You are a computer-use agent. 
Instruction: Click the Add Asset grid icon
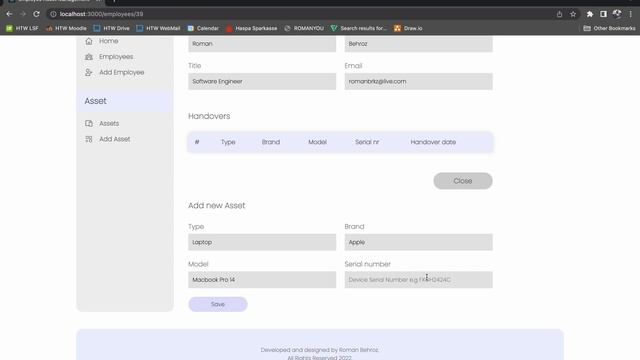89,139
